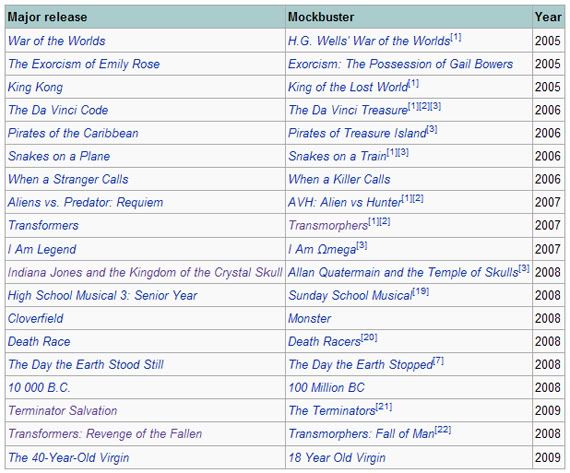Open The Exorcism of Emily Rose link
Screen dimensions: 570x473
84,64
